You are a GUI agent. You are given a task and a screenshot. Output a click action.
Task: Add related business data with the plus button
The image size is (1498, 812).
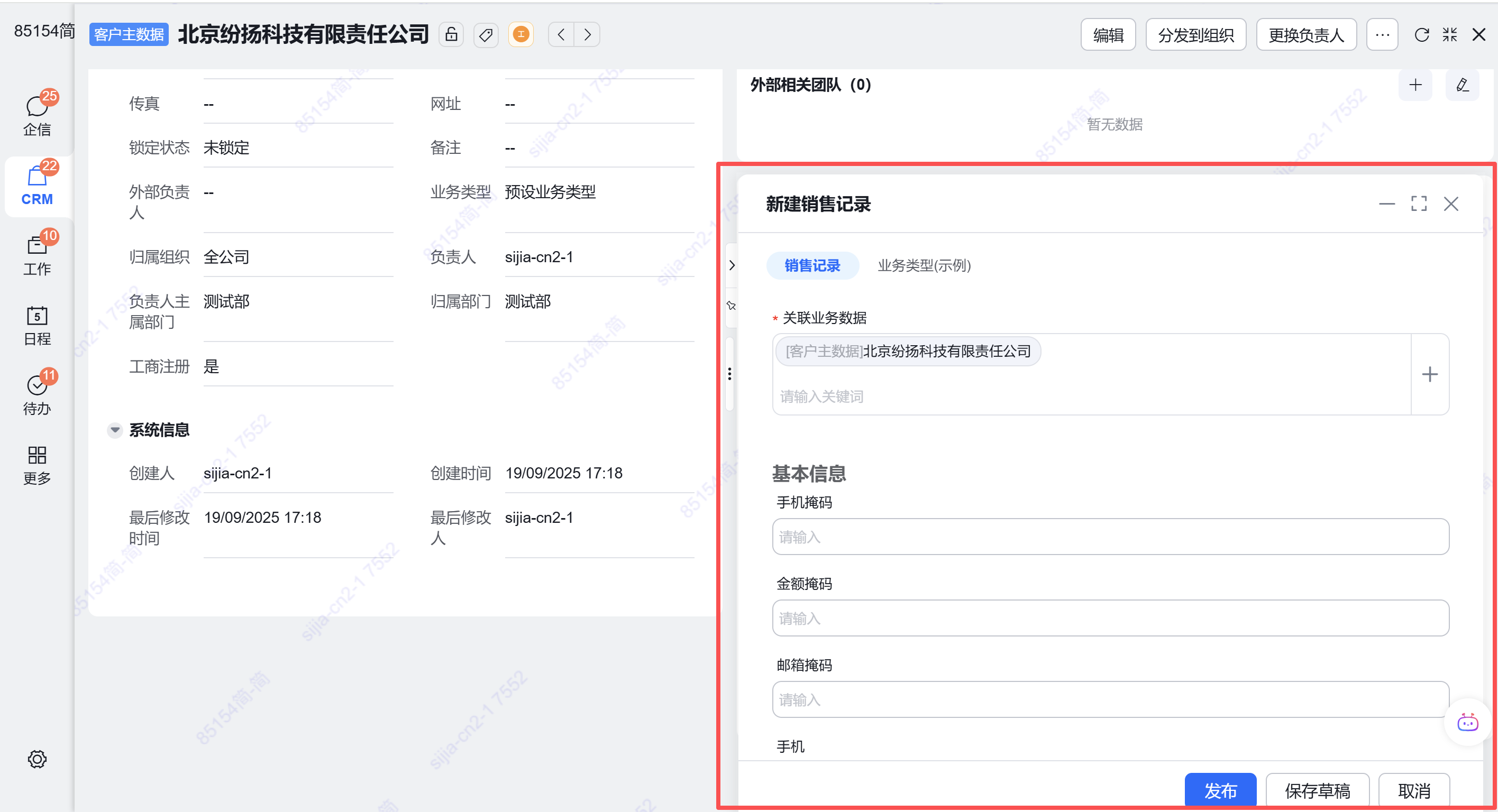click(1429, 374)
